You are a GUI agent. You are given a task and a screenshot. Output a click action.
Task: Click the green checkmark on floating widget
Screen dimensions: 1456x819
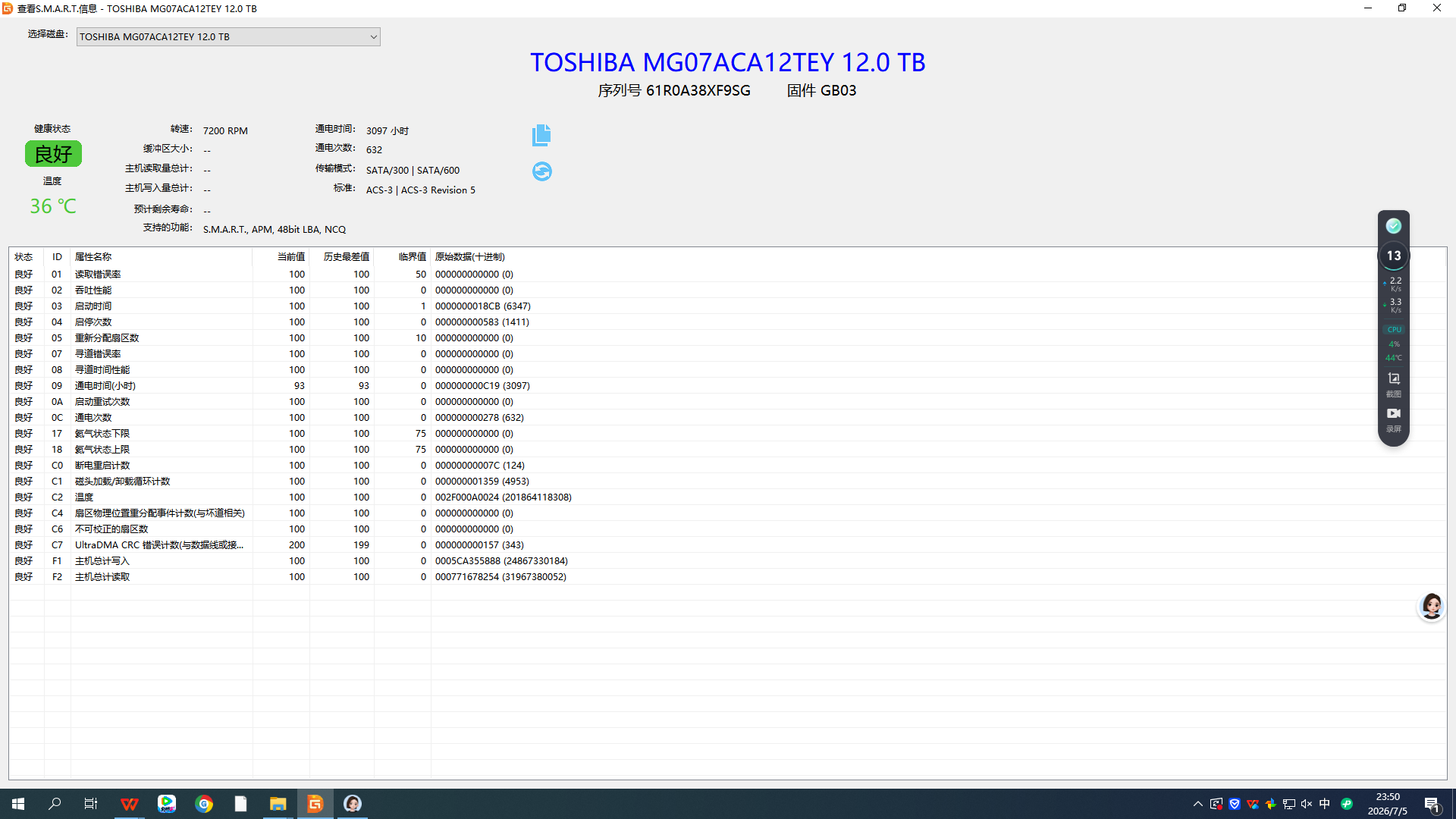tap(1394, 226)
